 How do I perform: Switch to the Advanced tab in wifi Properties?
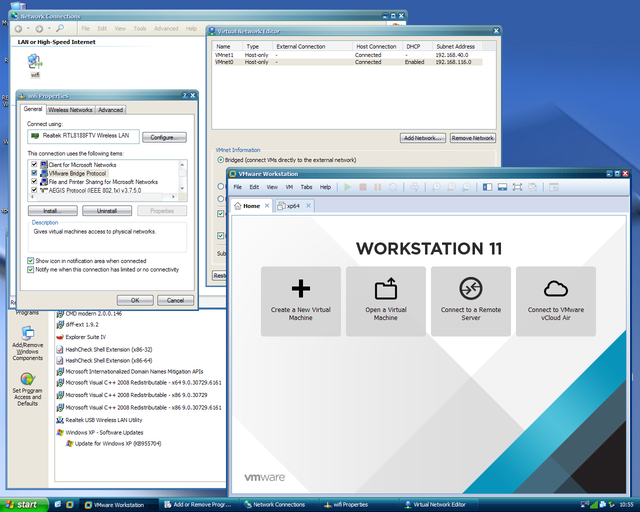(x=111, y=110)
